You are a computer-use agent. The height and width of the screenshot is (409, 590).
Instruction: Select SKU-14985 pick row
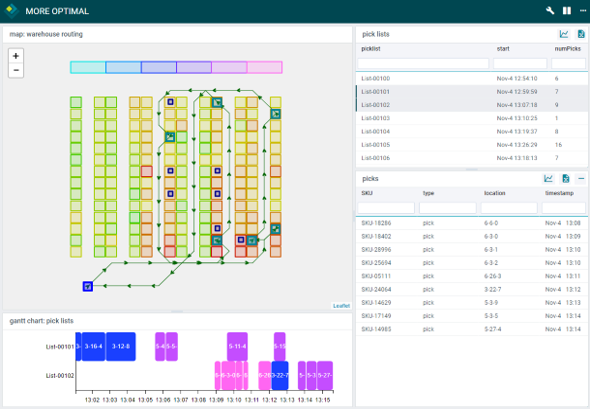(471, 329)
